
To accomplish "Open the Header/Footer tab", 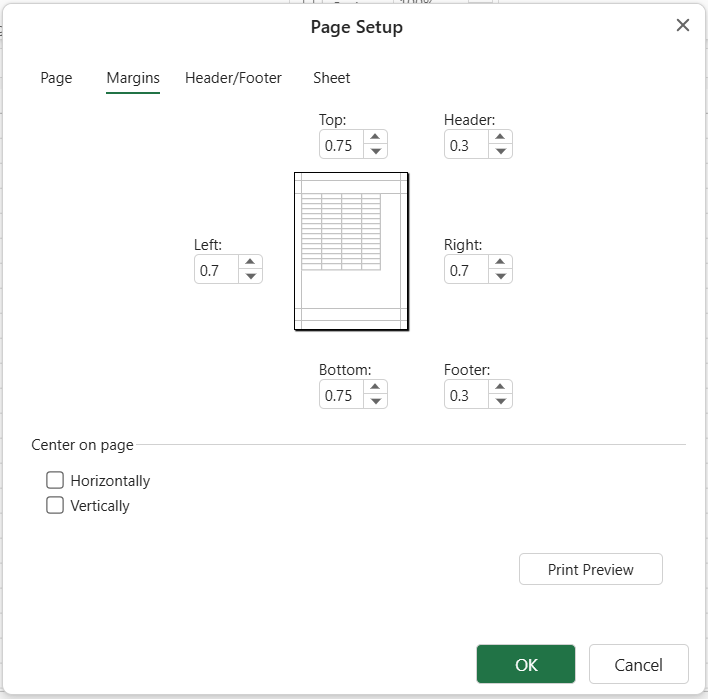I will (233, 78).
